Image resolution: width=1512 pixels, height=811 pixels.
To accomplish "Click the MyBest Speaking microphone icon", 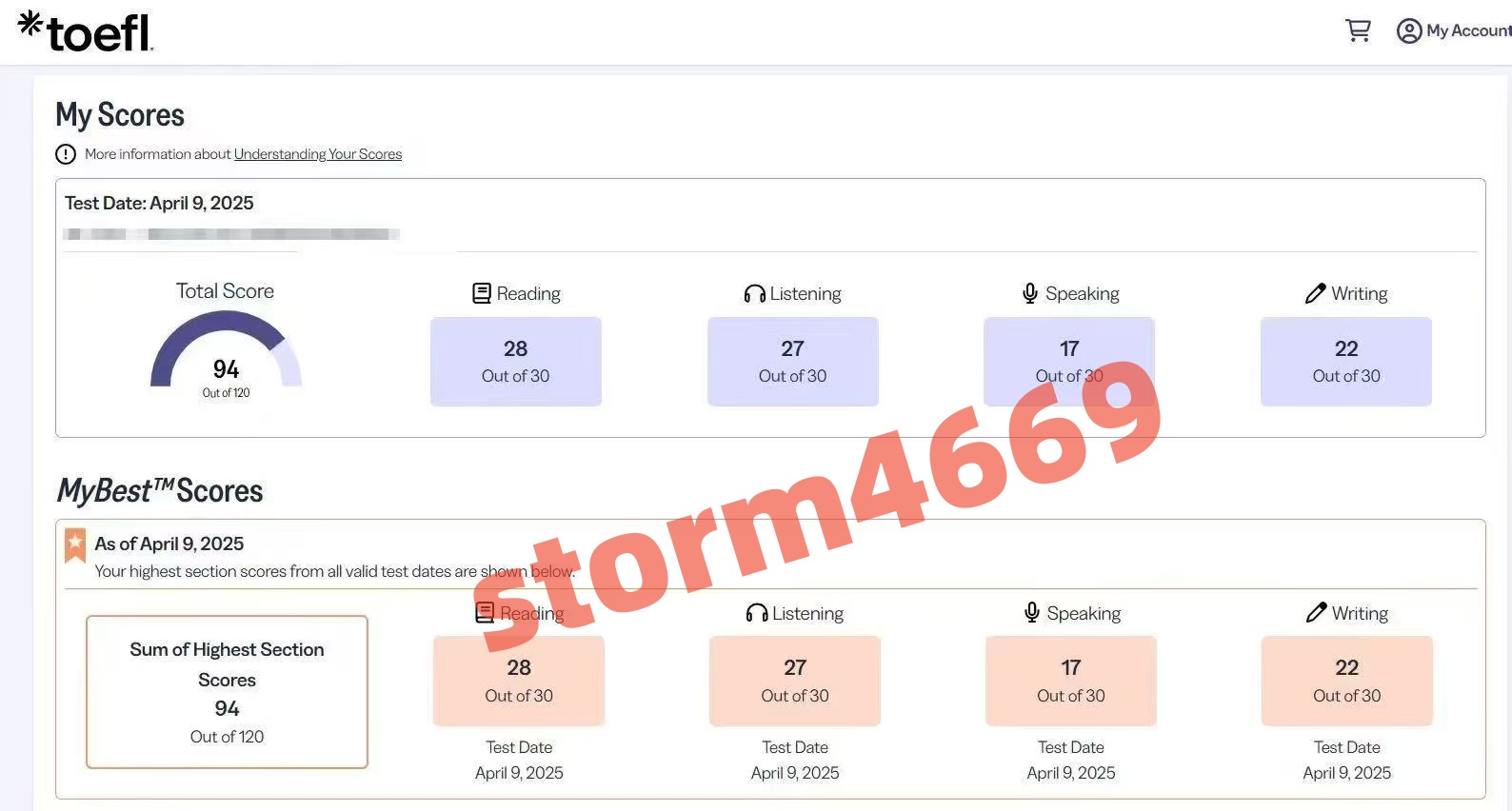I will point(1031,613).
